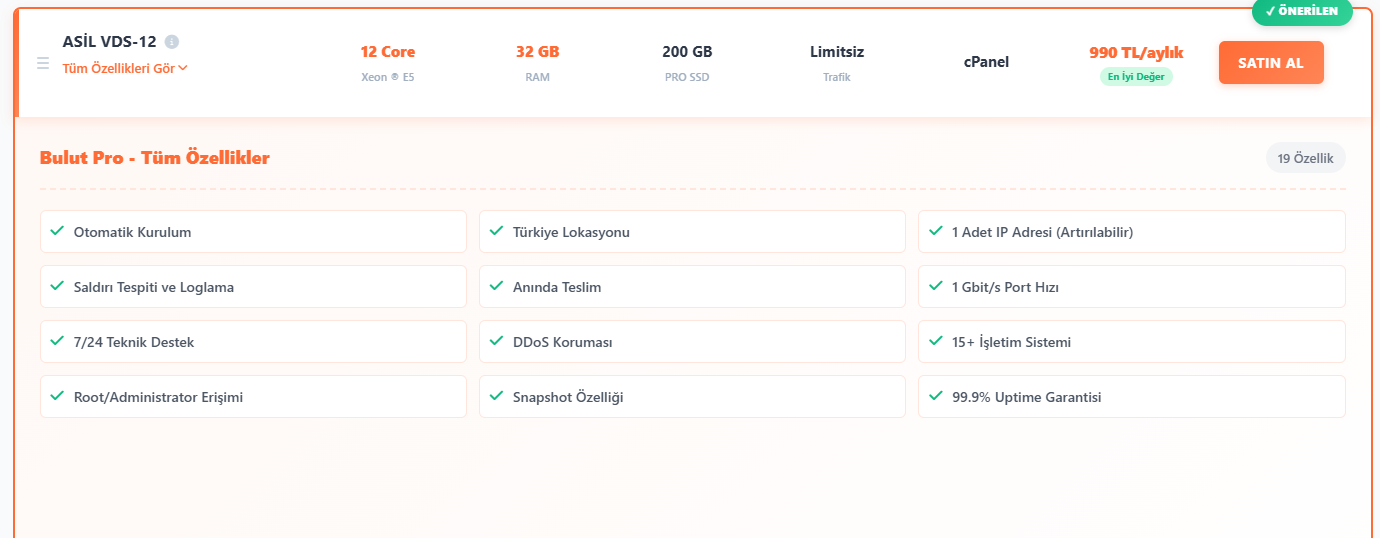
Task: Click the checkmark beside 1 Gbit/s Port Hızı
Action: [935, 286]
